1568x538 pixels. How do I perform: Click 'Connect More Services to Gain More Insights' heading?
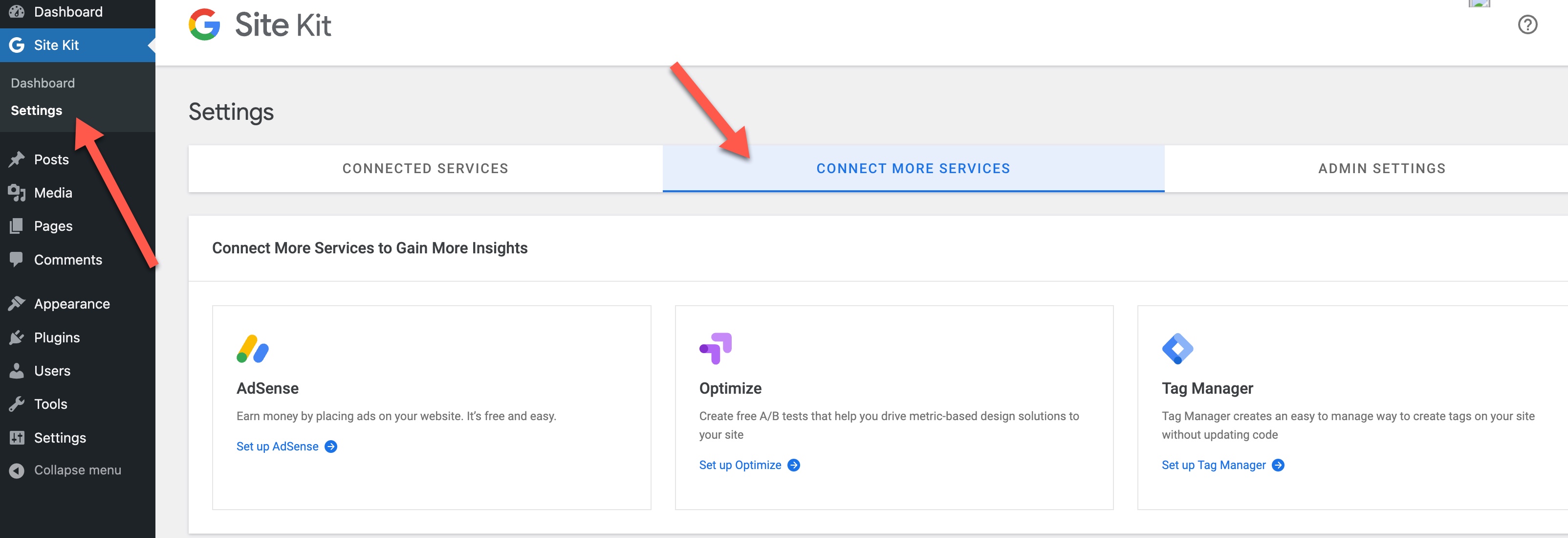(x=370, y=248)
